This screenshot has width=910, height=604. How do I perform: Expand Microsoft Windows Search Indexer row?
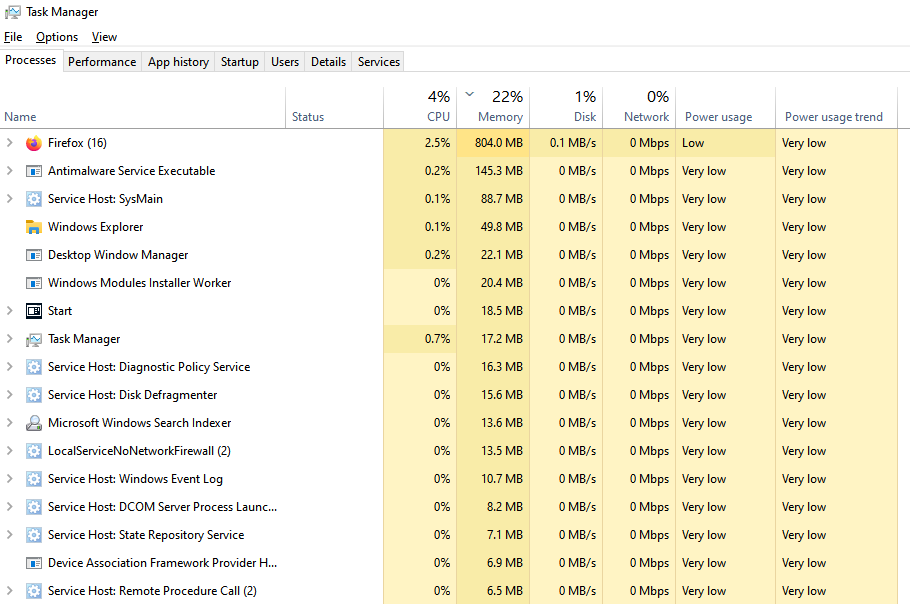9,422
